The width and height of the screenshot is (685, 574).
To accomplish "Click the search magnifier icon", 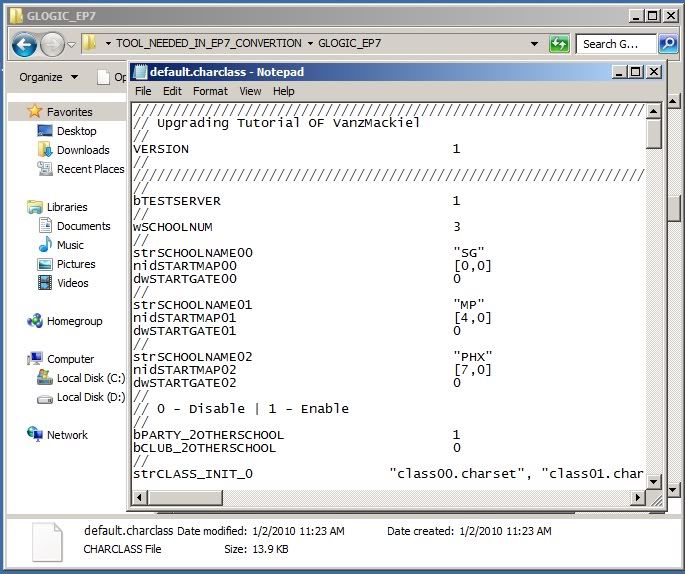I will 668,44.
